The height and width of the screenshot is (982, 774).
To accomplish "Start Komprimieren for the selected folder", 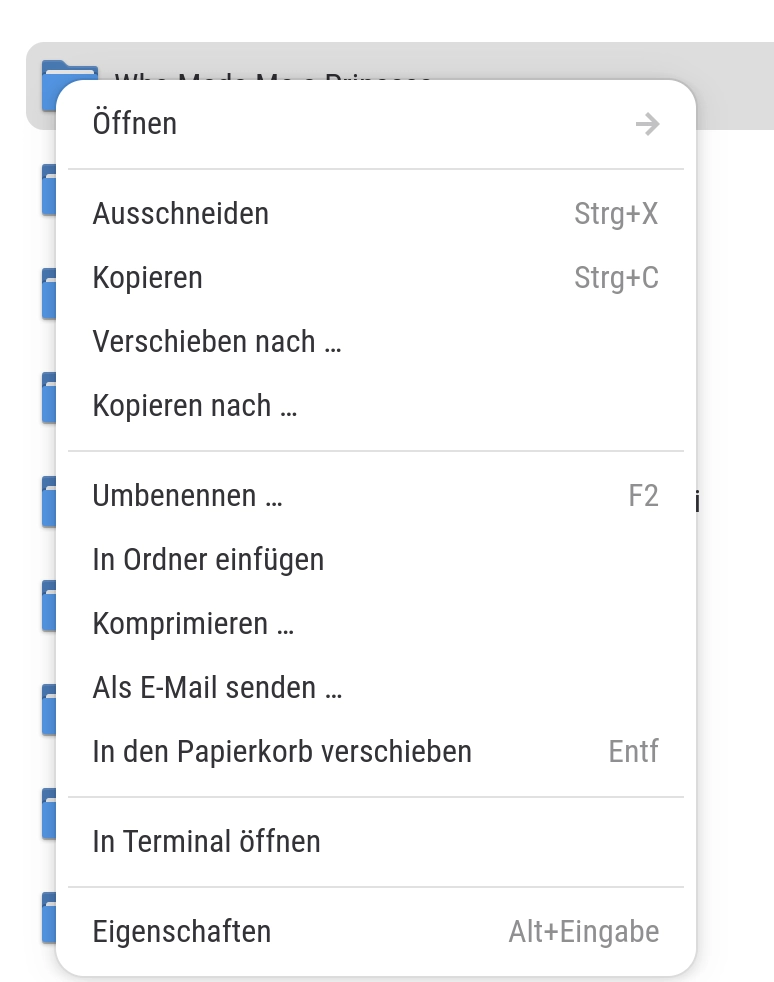I will coord(193,623).
